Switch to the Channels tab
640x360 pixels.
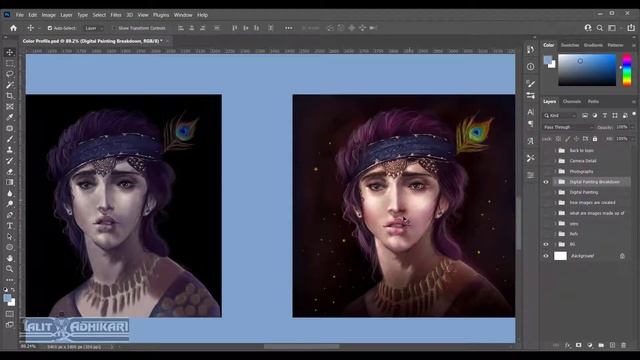(571, 101)
